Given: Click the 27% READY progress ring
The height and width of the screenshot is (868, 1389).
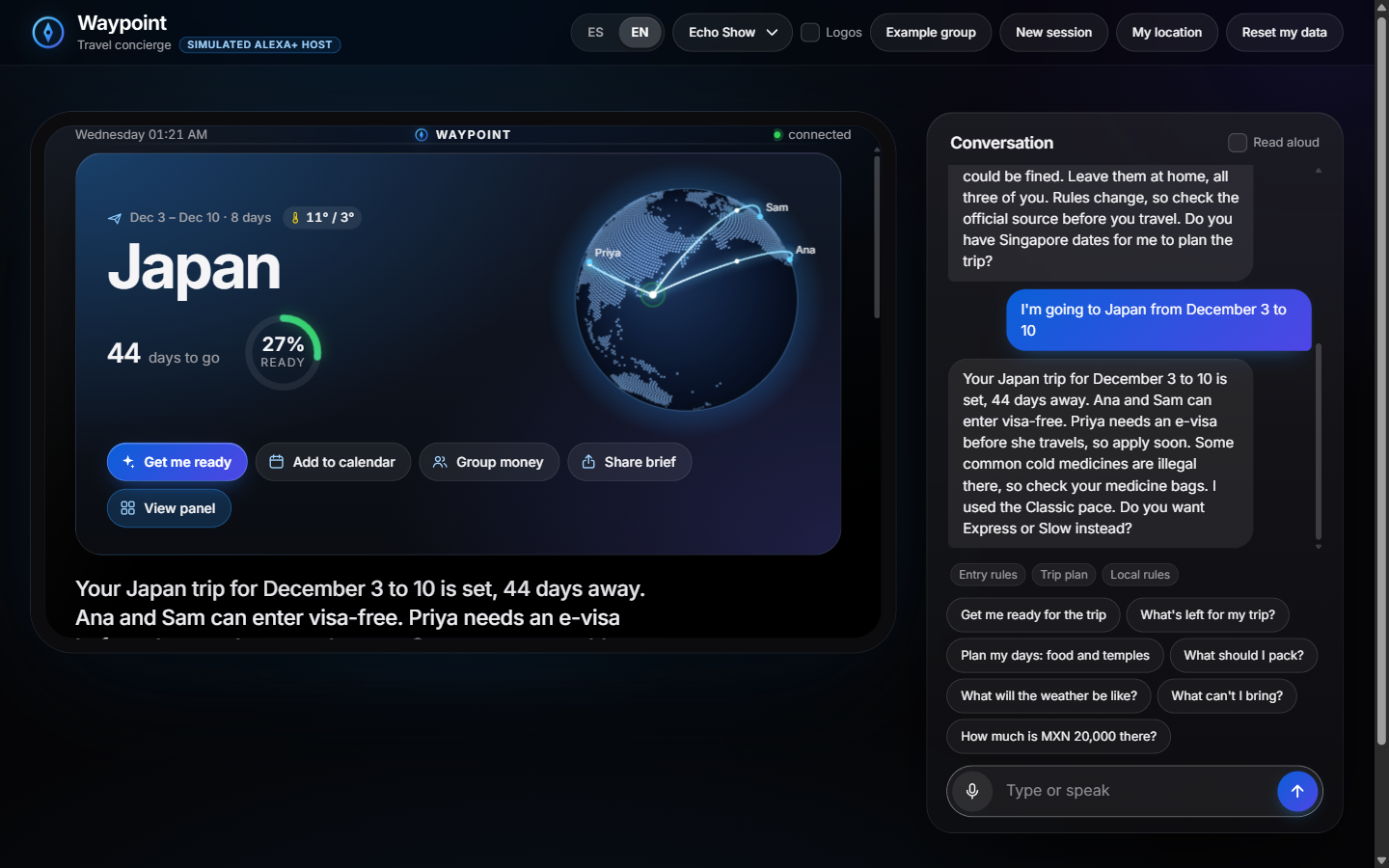Looking at the screenshot, I should (283, 352).
